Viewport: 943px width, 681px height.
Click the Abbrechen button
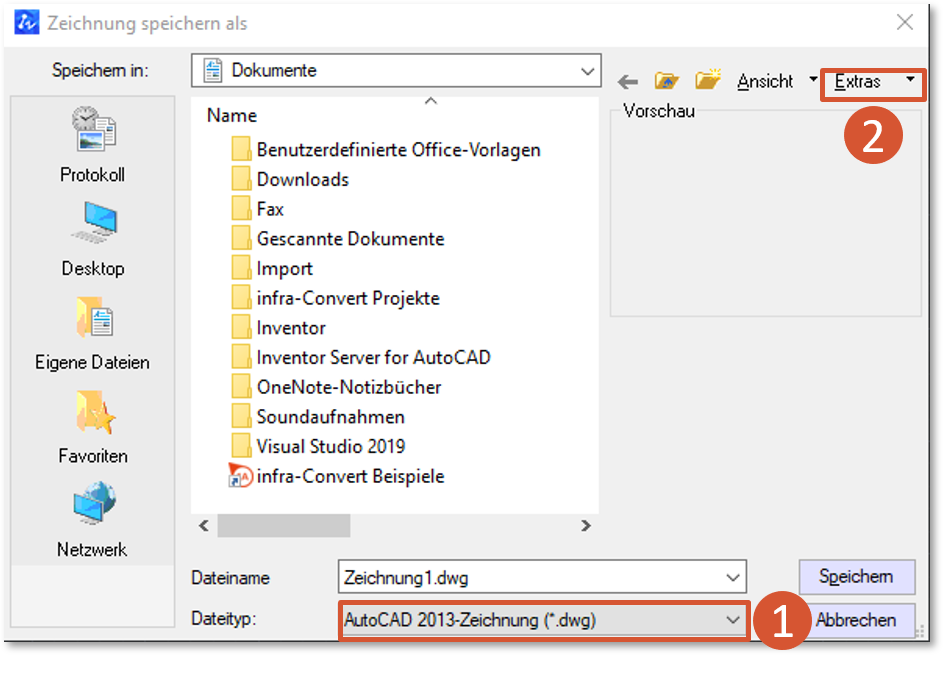(x=856, y=620)
